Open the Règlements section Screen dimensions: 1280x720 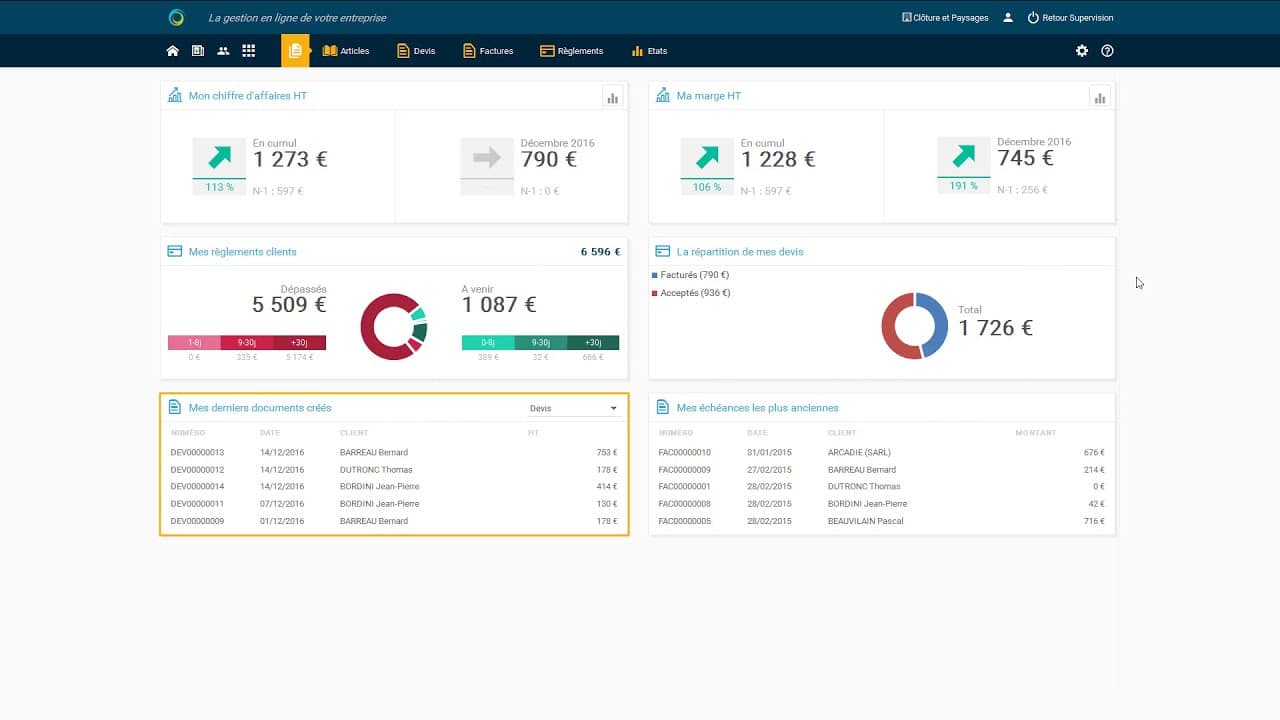pos(571,50)
